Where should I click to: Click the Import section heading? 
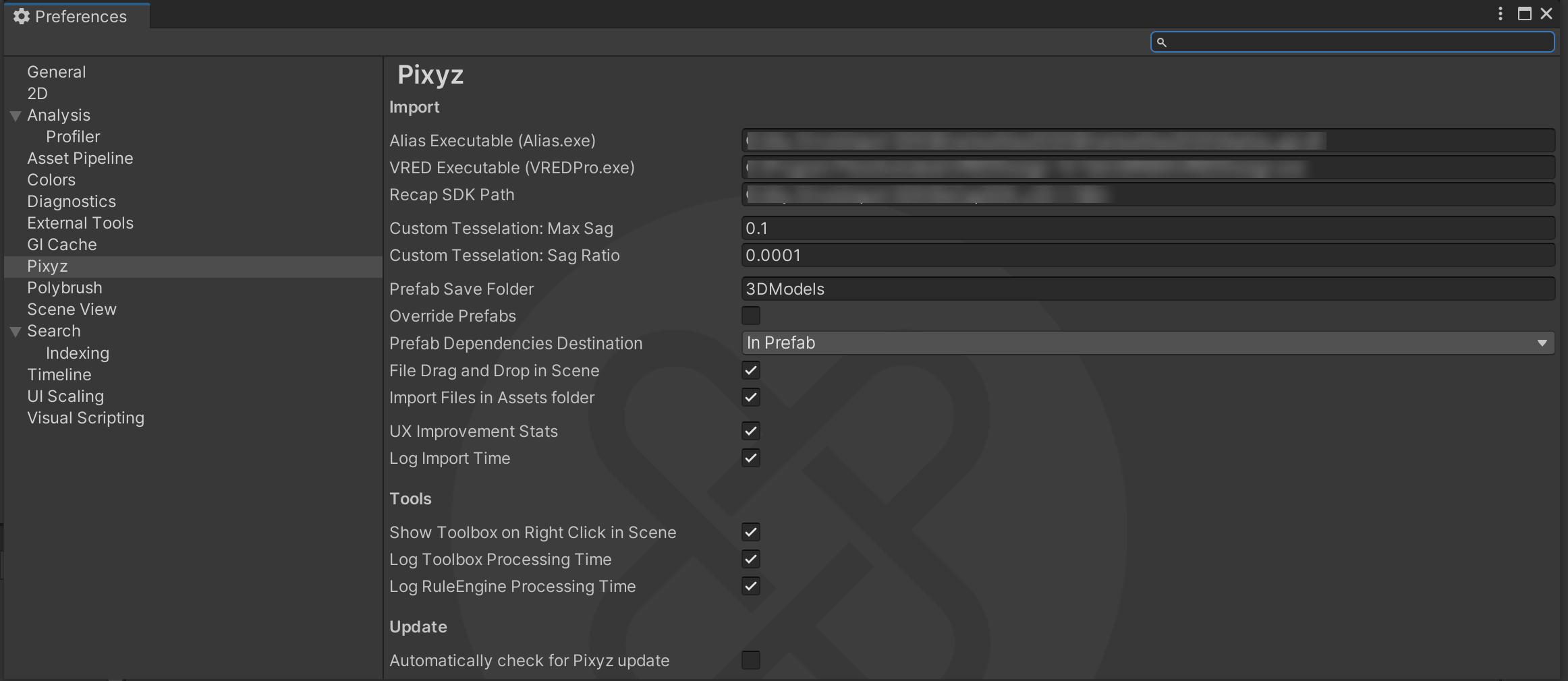point(414,107)
